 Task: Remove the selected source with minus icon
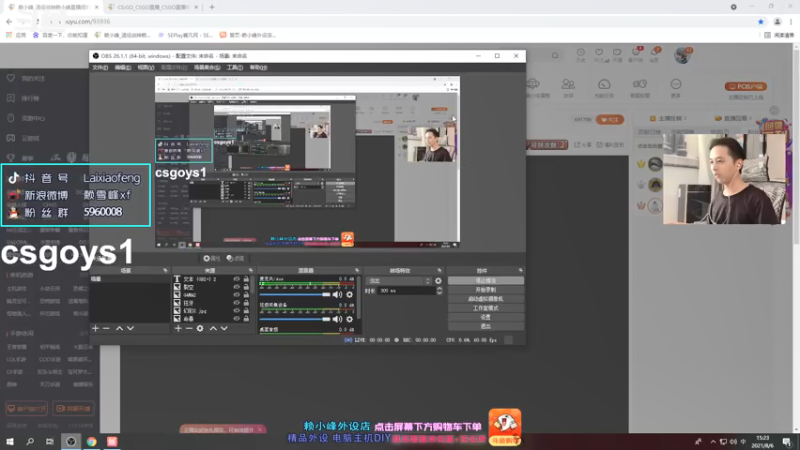click(x=189, y=329)
